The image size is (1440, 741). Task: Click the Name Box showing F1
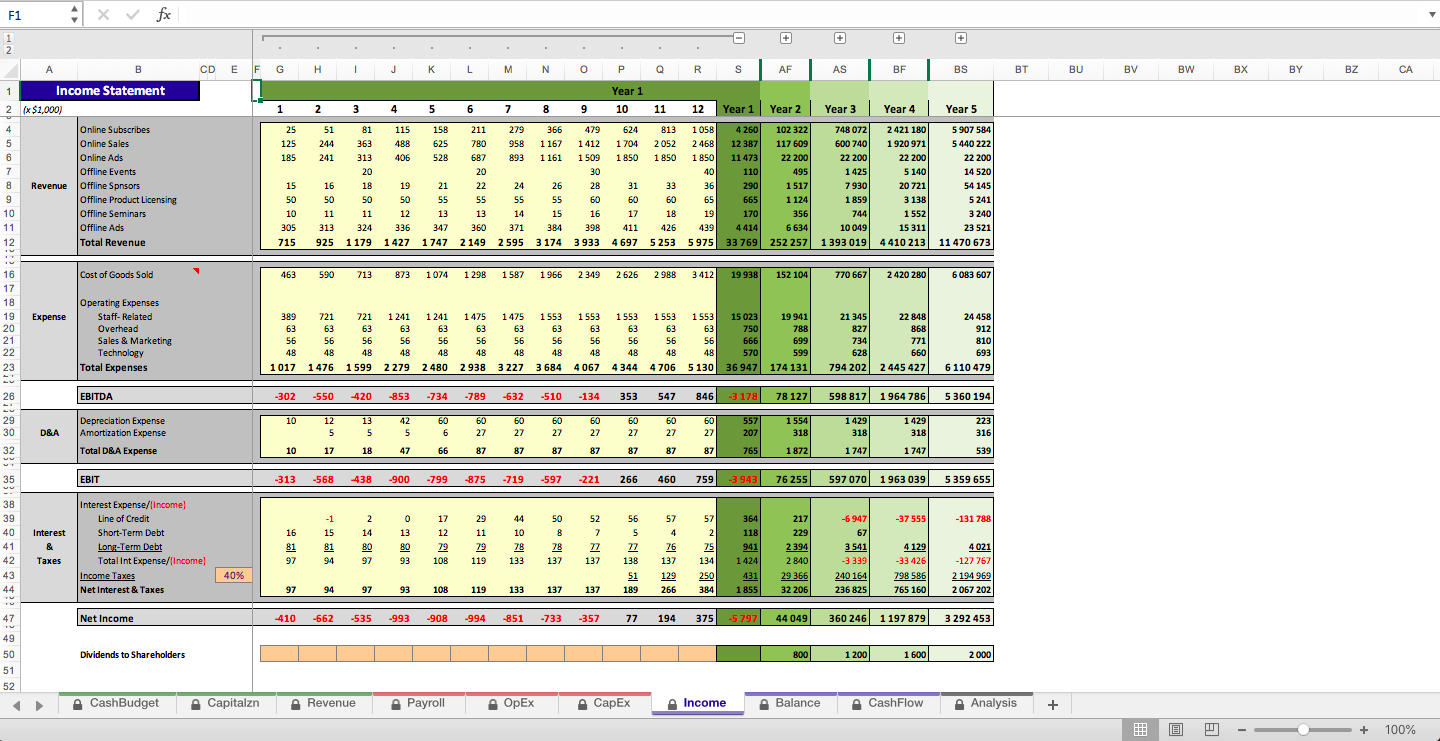click(x=34, y=15)
